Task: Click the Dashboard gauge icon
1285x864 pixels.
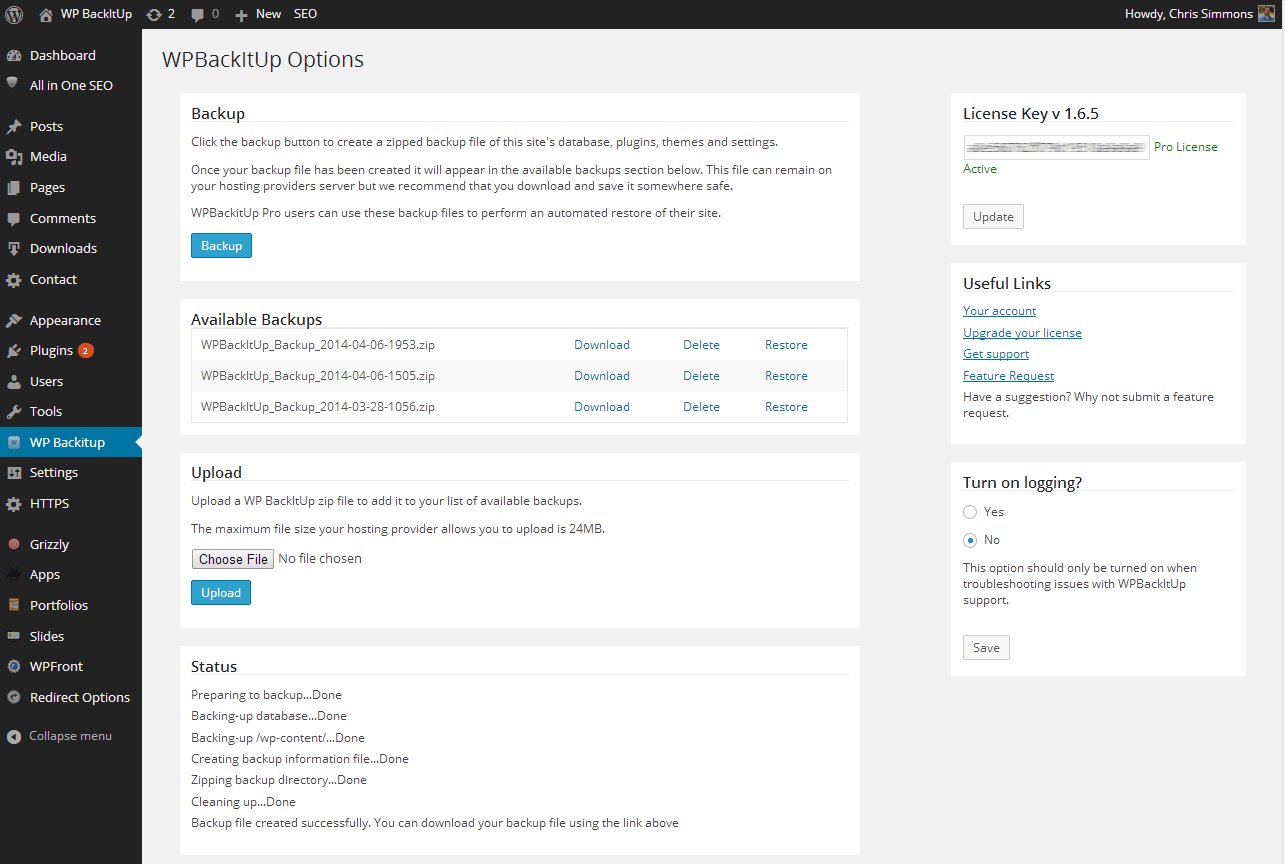Action: point(14,56)
